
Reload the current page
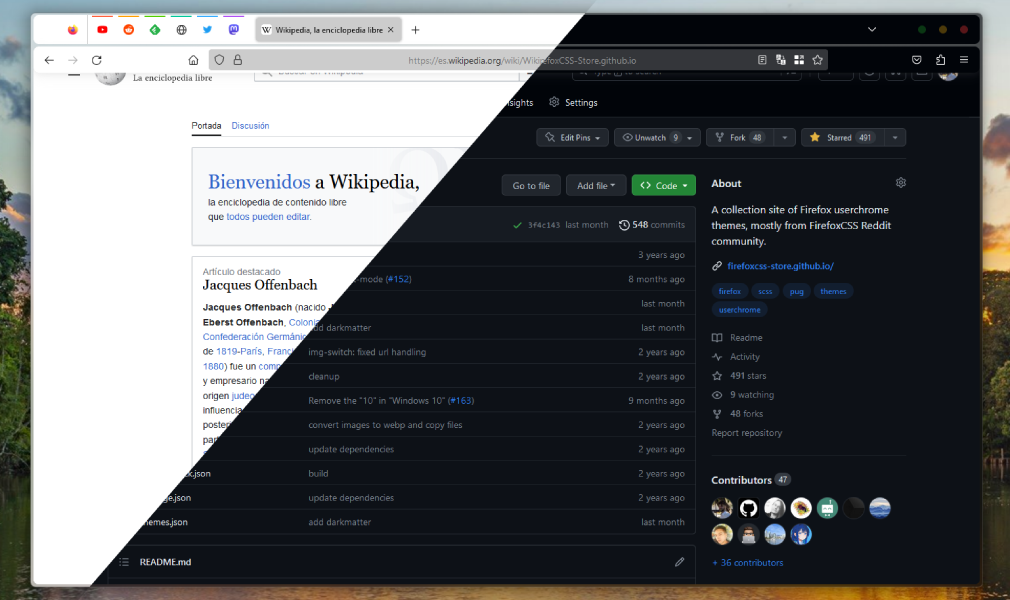click(x=97, y=60)
